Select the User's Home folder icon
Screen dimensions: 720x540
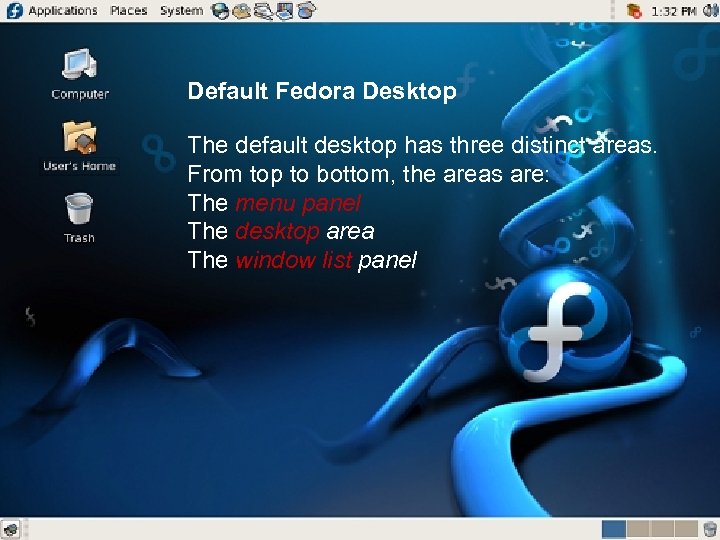(79, 146)
